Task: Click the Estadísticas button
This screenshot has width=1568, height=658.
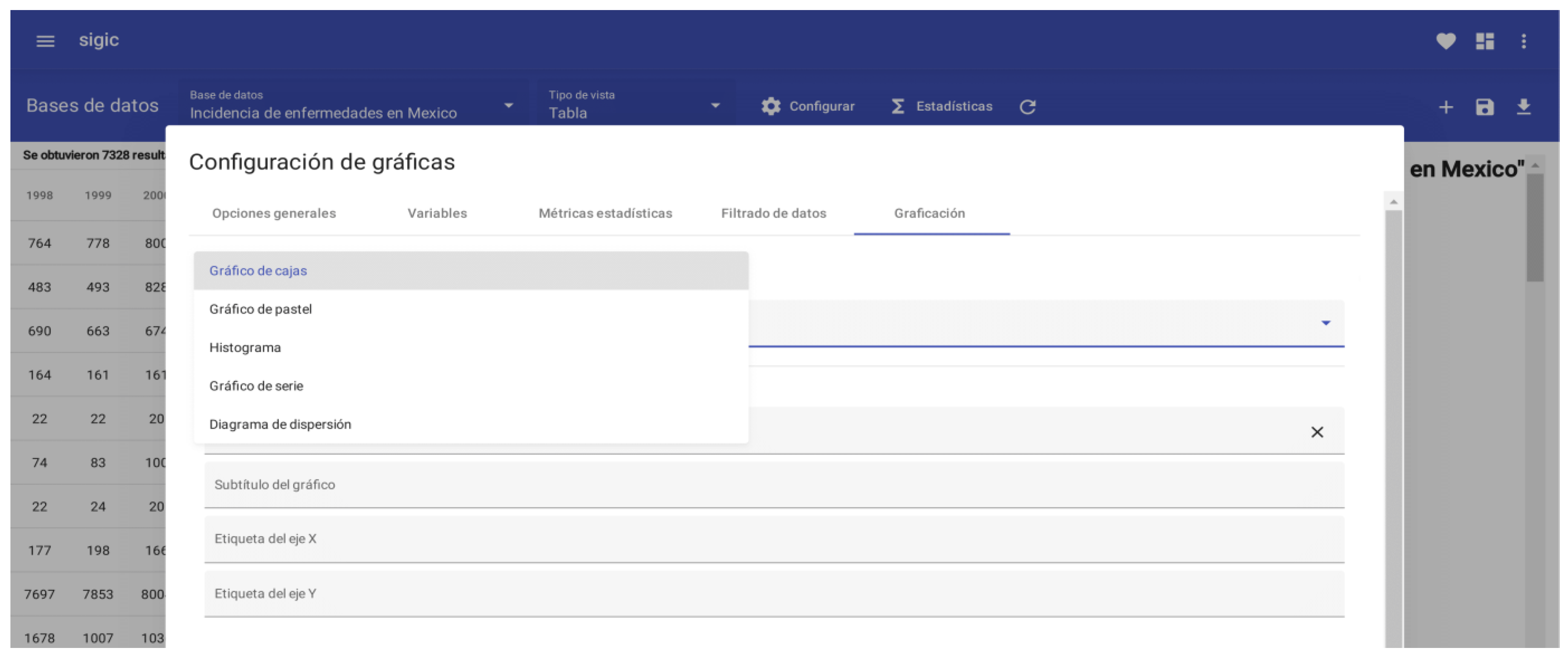Action: click(x=941, y=106)
